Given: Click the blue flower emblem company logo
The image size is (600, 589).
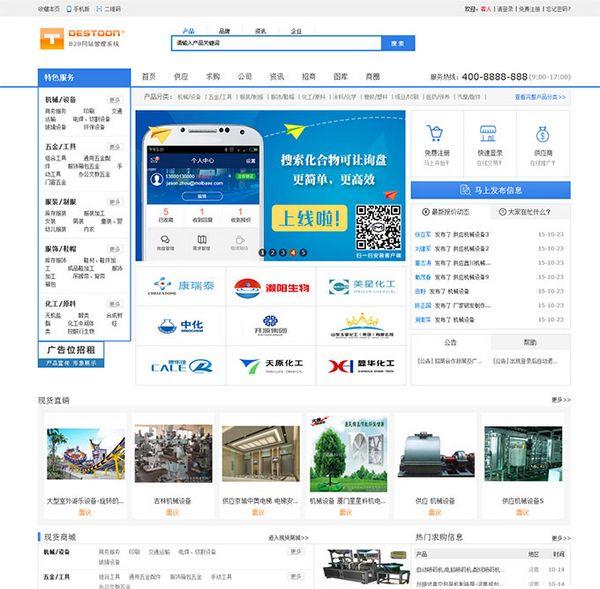Looking at the screenshot, I should point(271,325).
